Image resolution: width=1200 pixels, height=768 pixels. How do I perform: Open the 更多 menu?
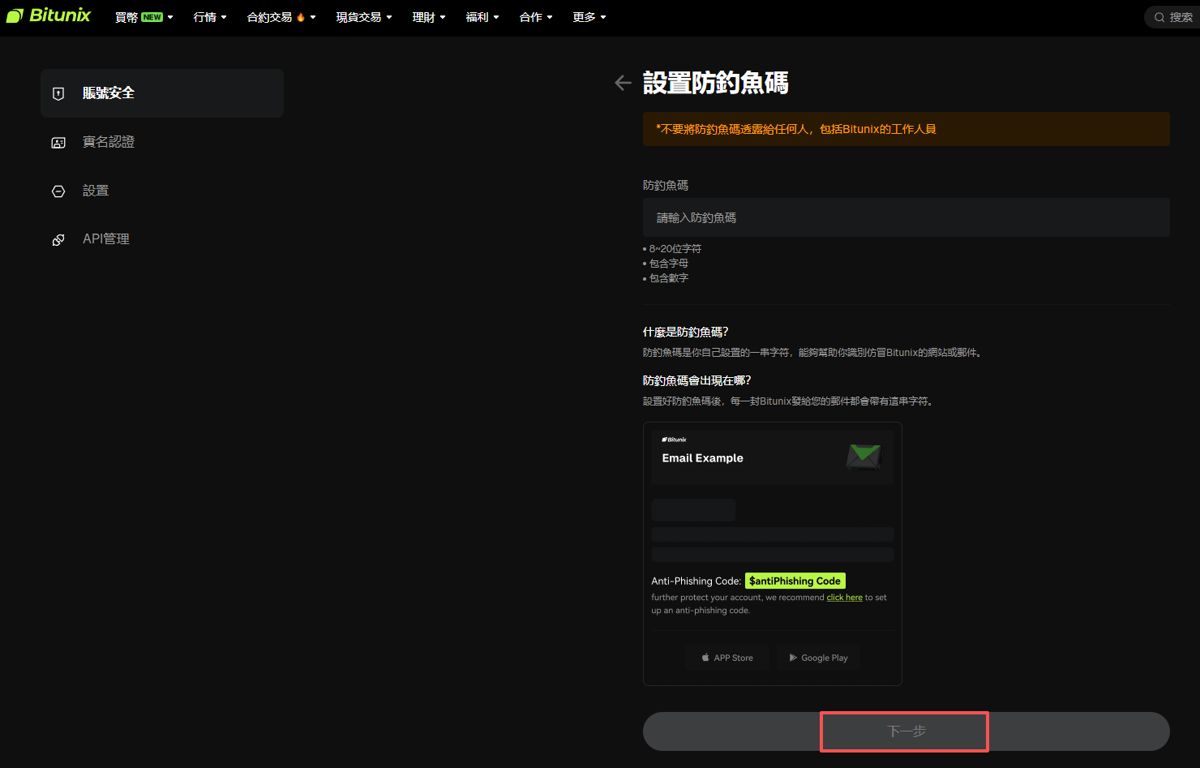coord(589,17)
